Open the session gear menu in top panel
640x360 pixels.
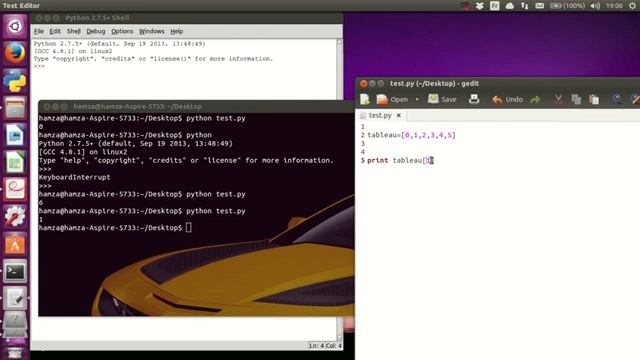coord(632,6)
